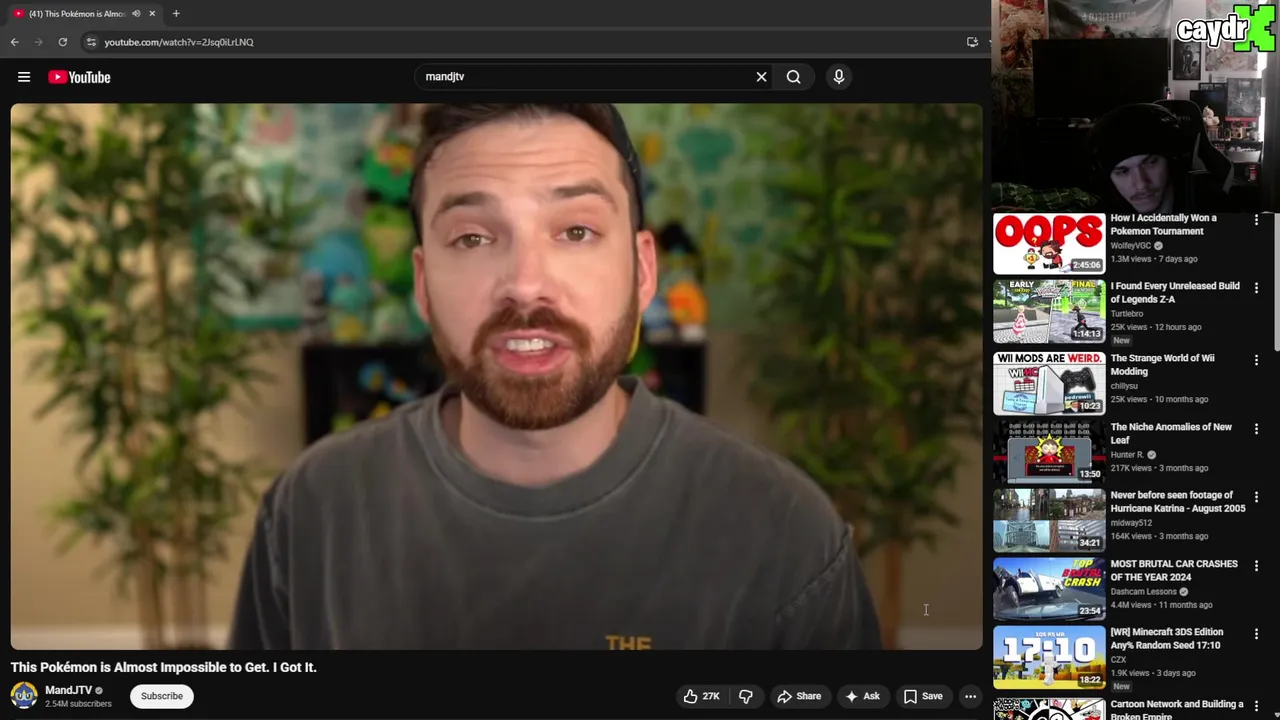The height and width of the screenshot is (720, 1280).
Task: Click Turtlebro channel name
Action: pos(1127,313)
